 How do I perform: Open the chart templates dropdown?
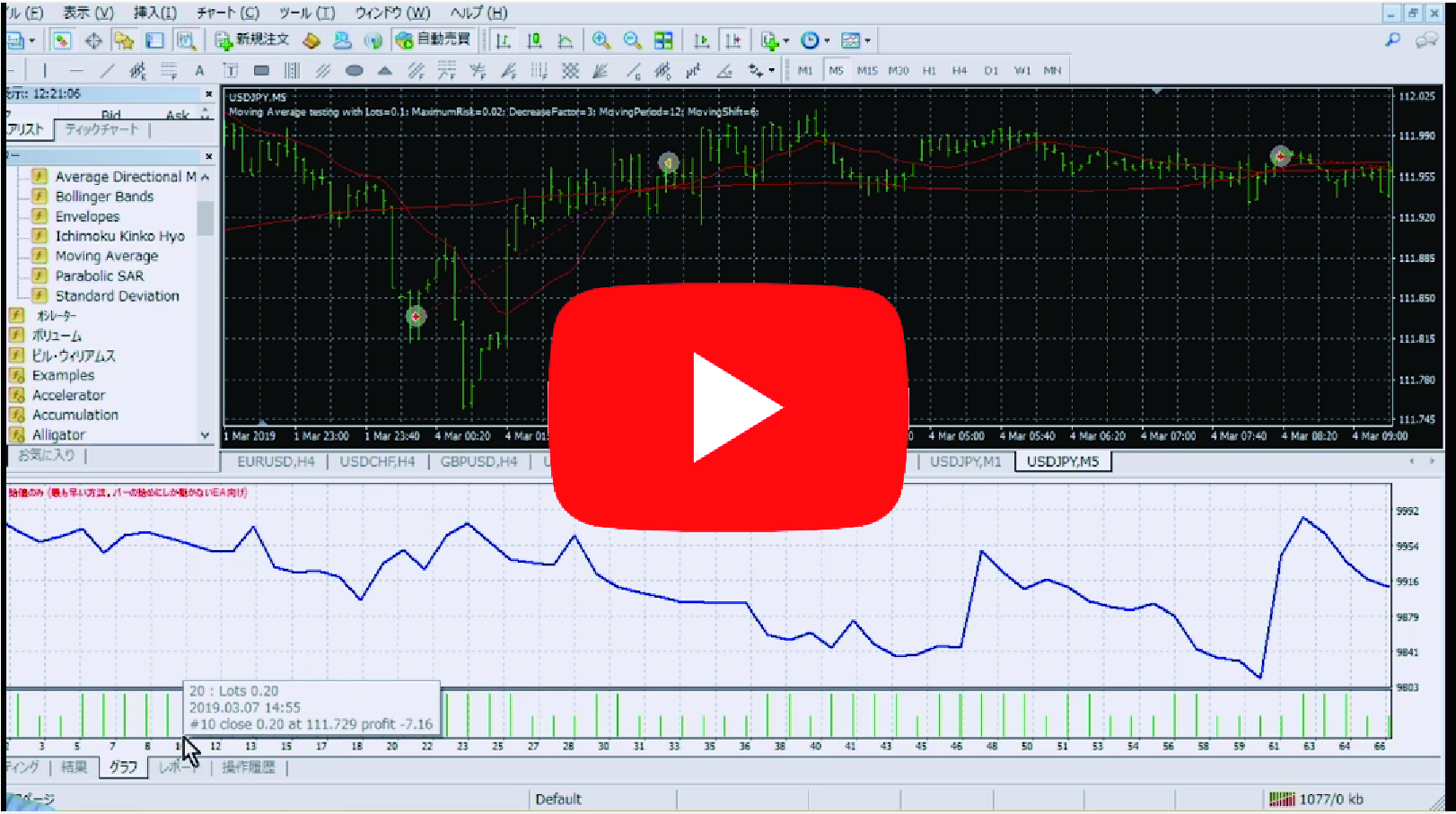855,40
